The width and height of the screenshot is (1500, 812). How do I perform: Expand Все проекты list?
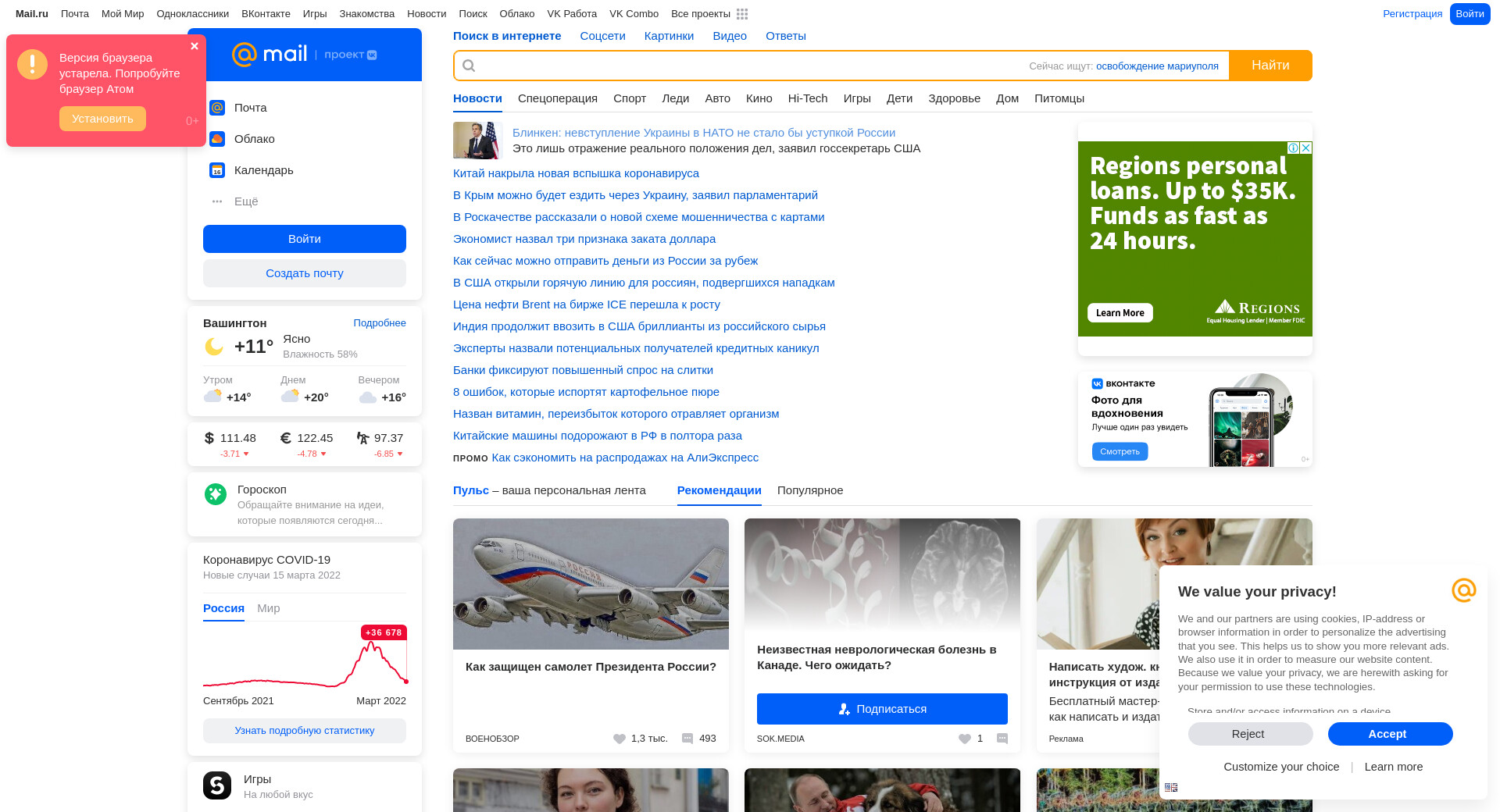(701, 14)
